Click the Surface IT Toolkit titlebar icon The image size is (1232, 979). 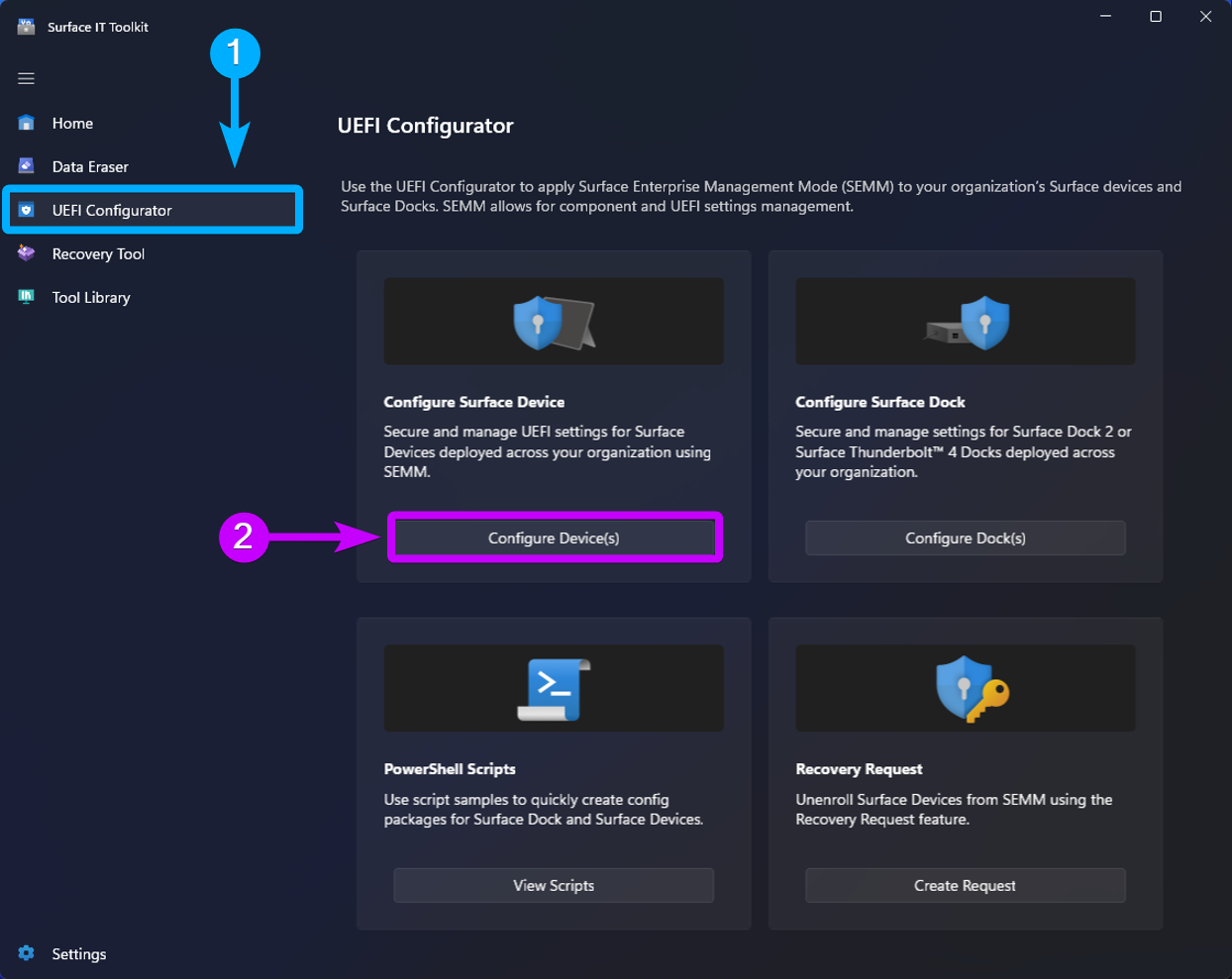click(x=25, y=26)
